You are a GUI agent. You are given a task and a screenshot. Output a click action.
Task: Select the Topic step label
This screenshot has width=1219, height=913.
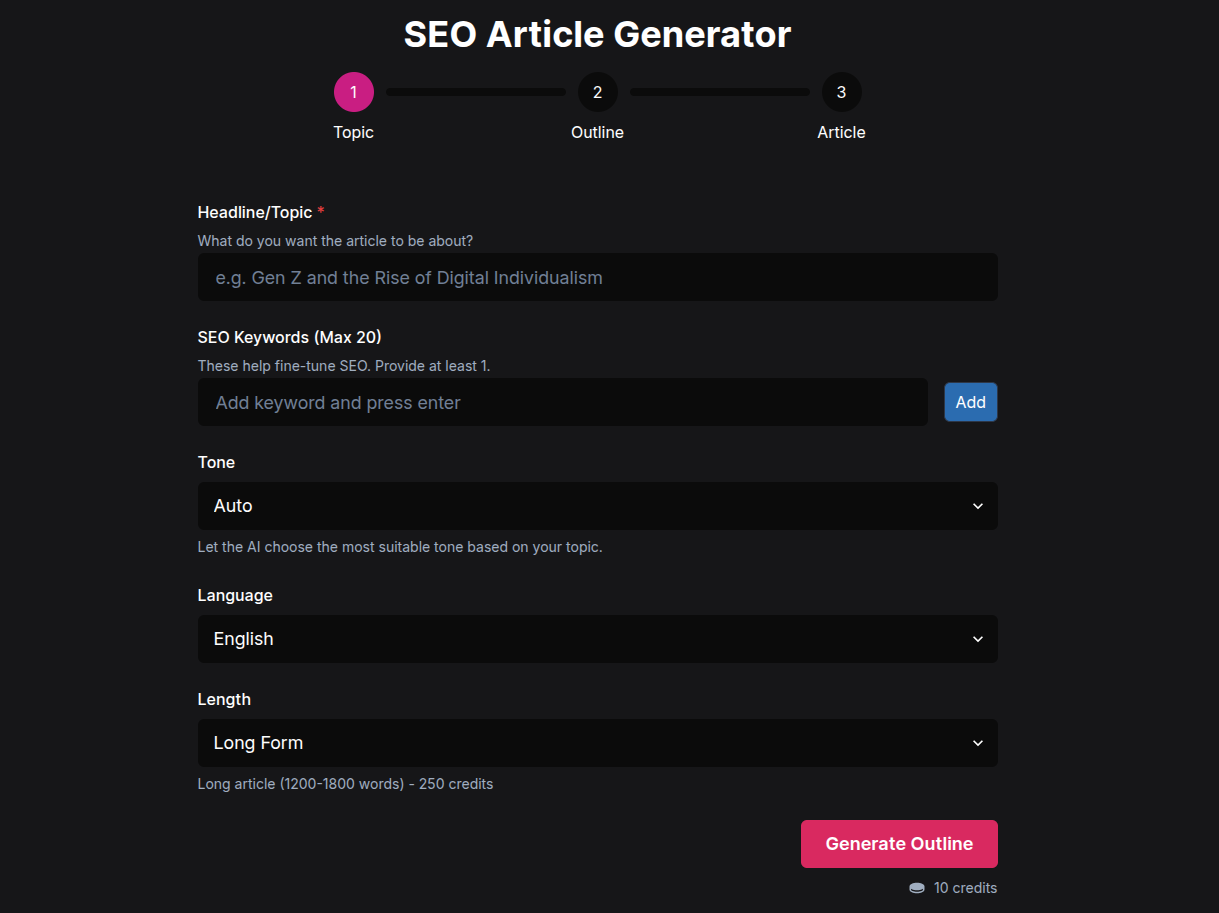coord(353,132)
